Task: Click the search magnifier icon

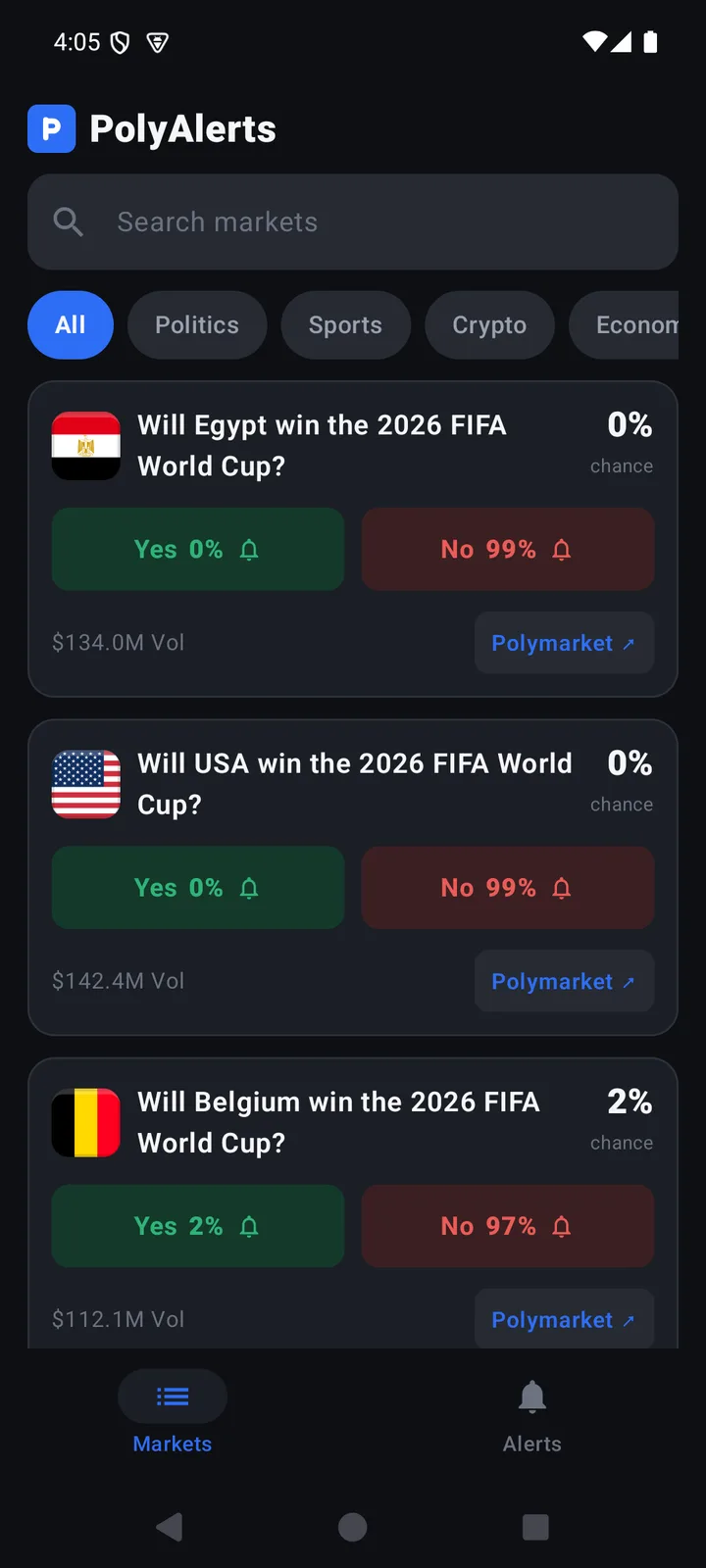Action: pos(68,221)
